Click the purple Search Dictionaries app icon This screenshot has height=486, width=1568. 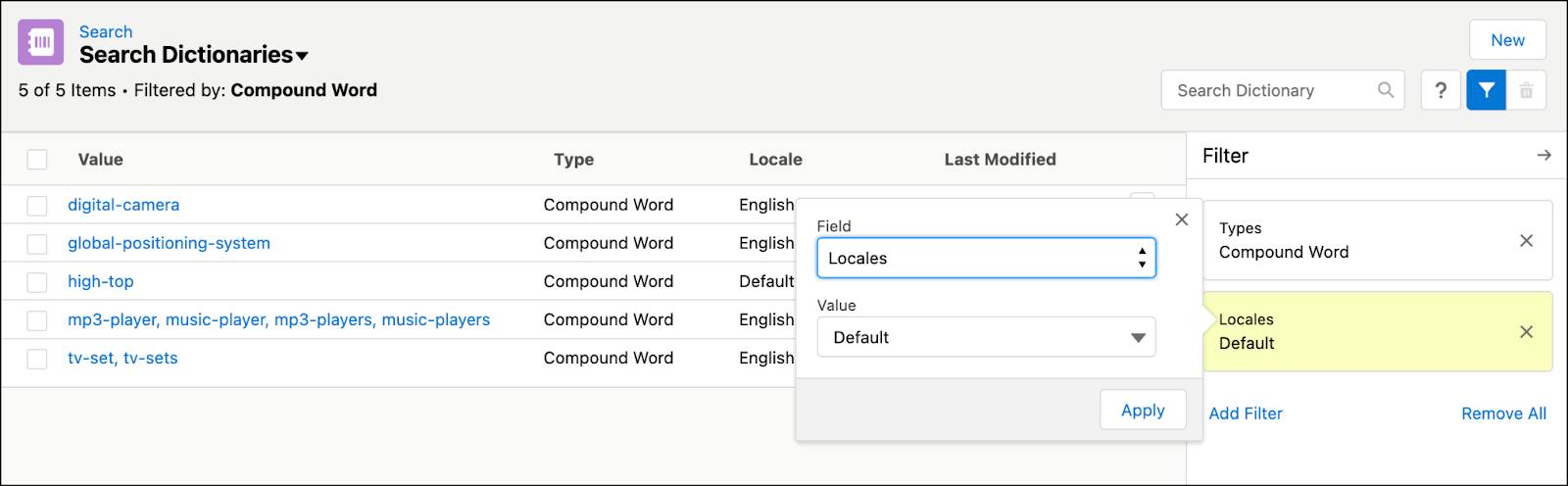(x=41, y=43)
